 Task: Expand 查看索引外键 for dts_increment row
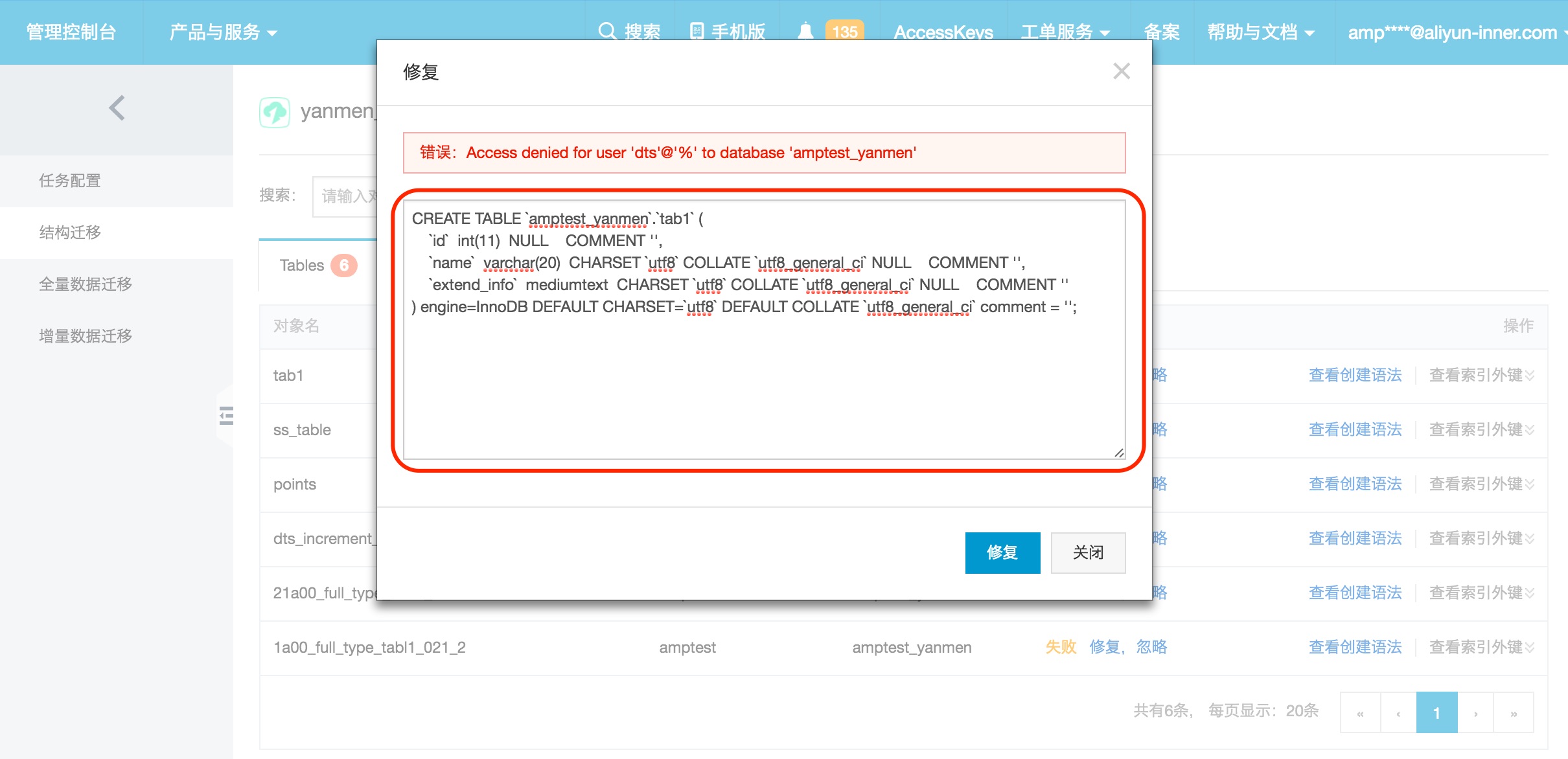click(x=1482, y=538)
